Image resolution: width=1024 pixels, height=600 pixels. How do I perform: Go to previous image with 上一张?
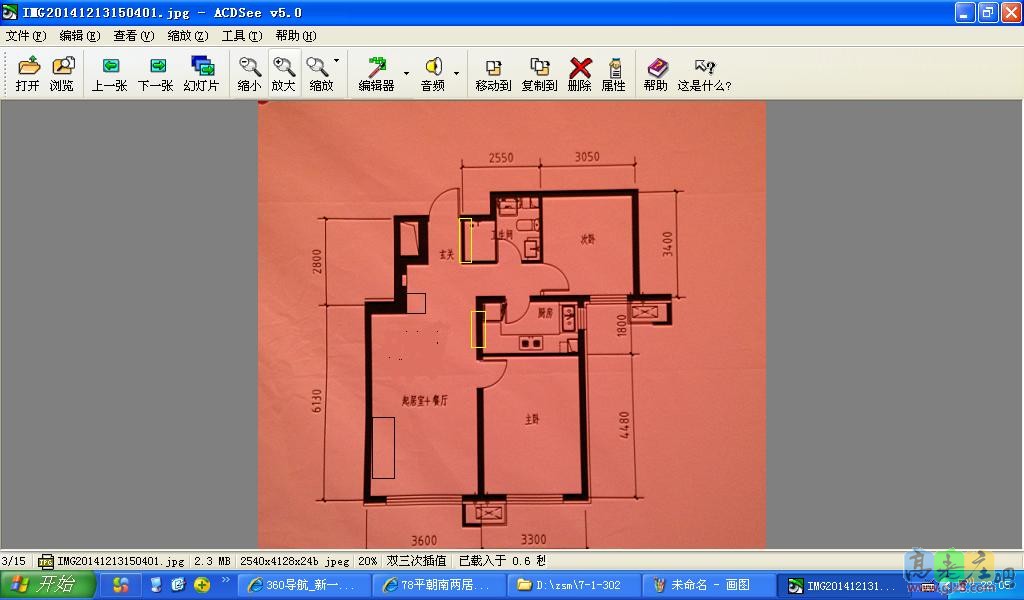109,74
